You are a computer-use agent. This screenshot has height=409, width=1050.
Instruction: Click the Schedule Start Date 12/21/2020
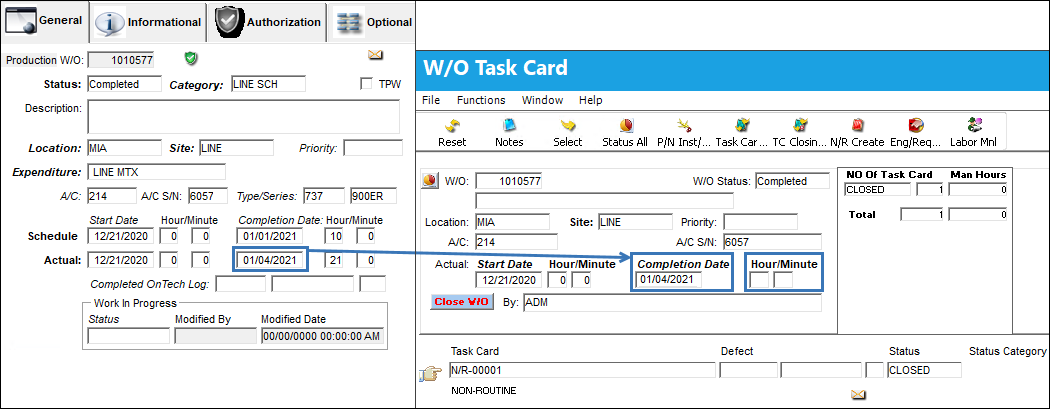pos(121,236)
